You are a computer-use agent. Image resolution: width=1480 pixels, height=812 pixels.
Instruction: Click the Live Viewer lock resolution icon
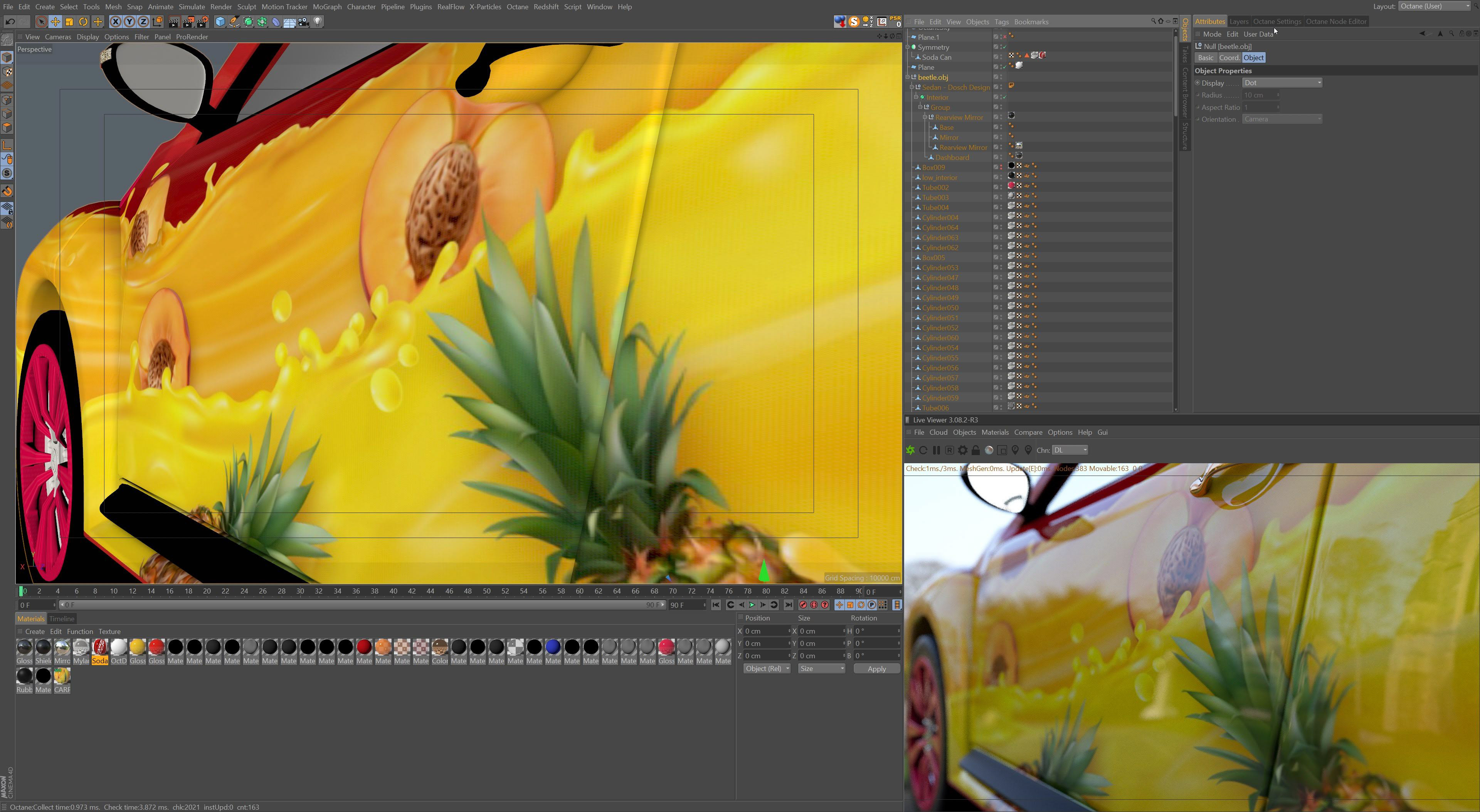click(975, 451)
